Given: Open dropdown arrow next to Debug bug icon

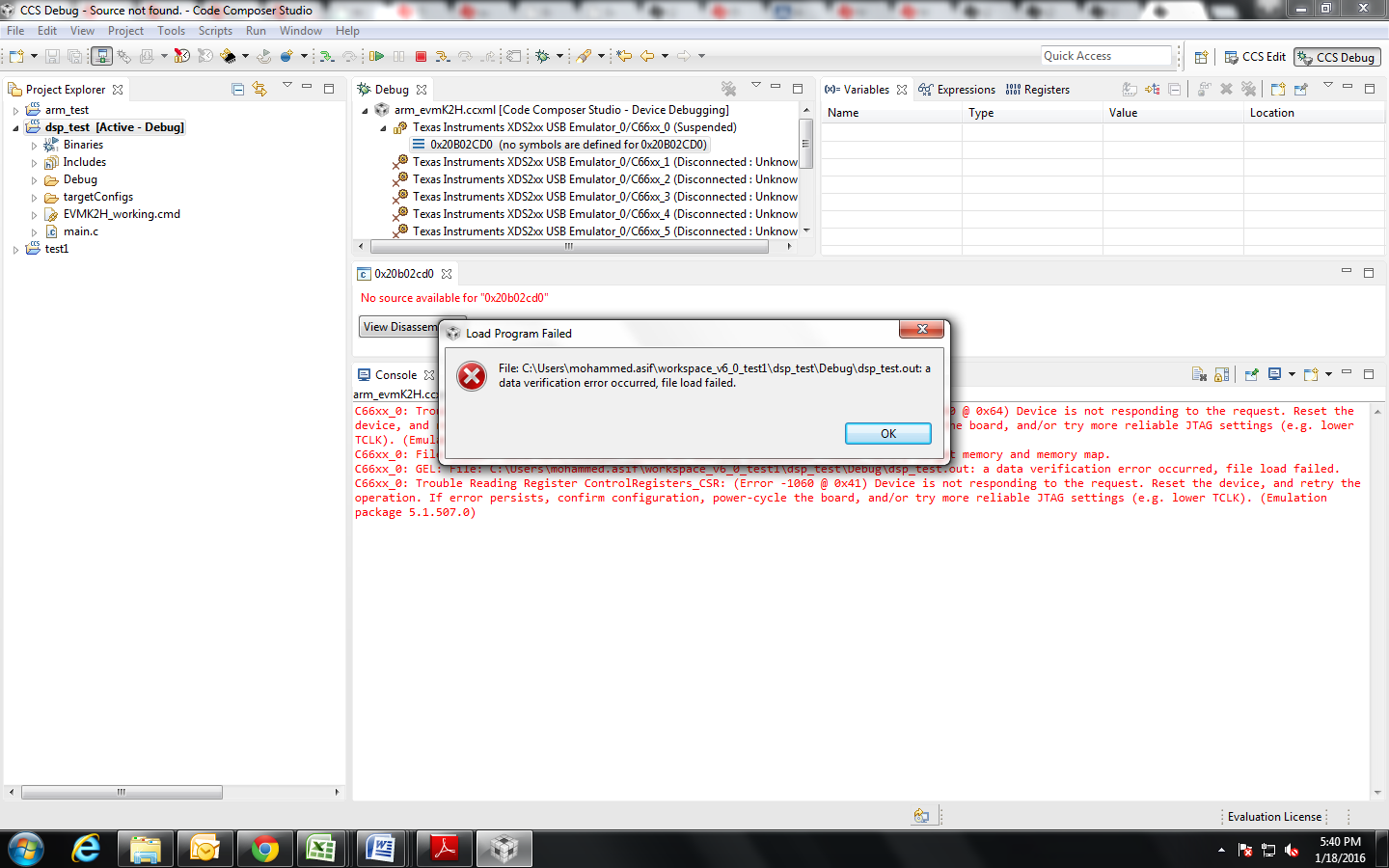Looking at the screenshot, I should point(559,56).
